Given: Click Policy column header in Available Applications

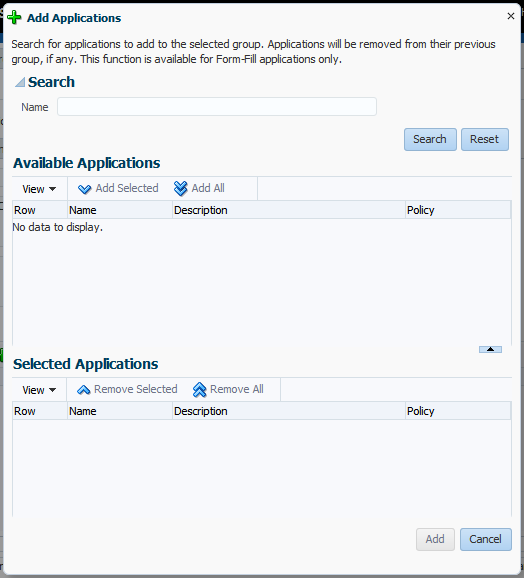Looking at the screenshot, I should pyautogui.click(x=458, y=210).
